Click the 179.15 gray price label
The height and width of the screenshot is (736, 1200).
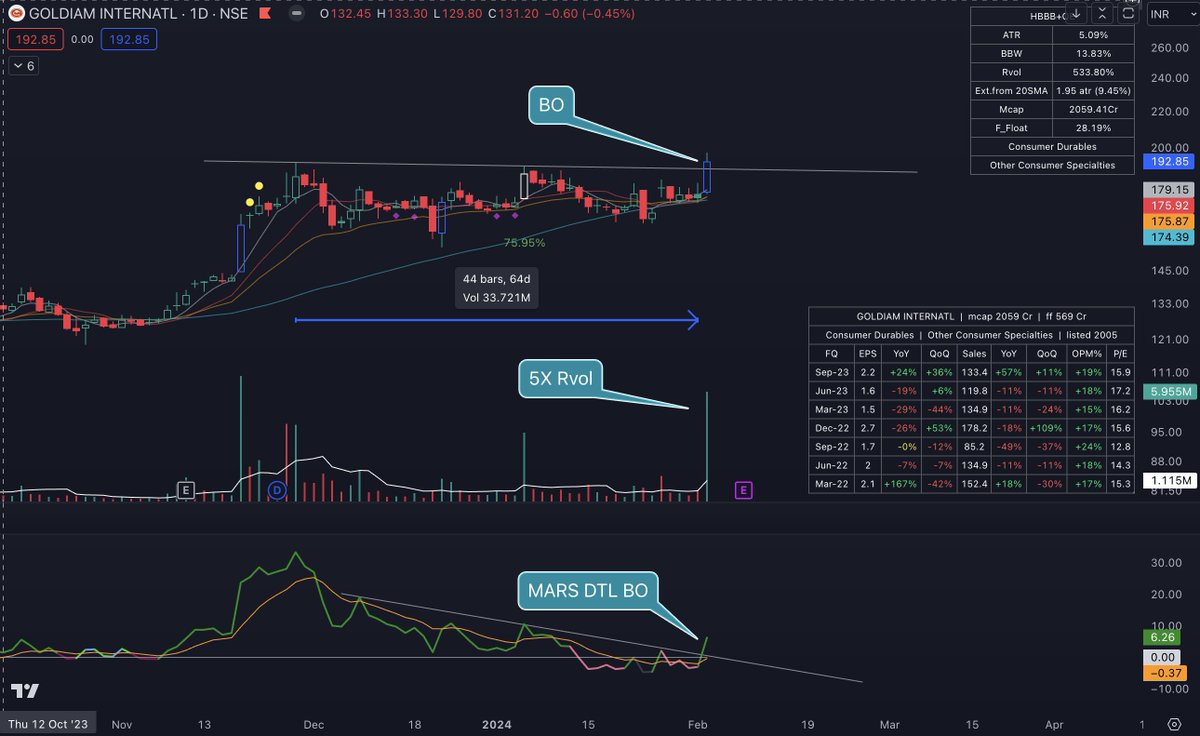pos(1168,189)
